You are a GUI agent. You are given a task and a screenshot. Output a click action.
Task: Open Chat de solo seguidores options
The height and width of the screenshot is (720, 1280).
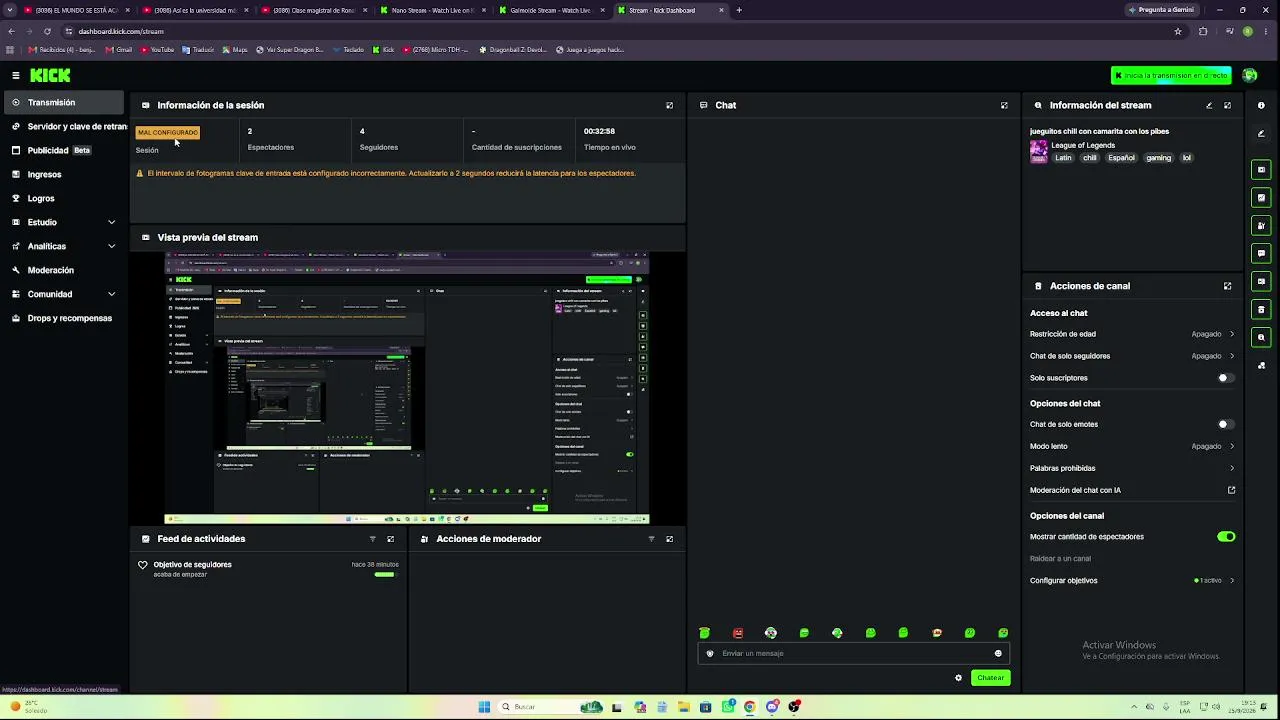(x=1132, y=356)
